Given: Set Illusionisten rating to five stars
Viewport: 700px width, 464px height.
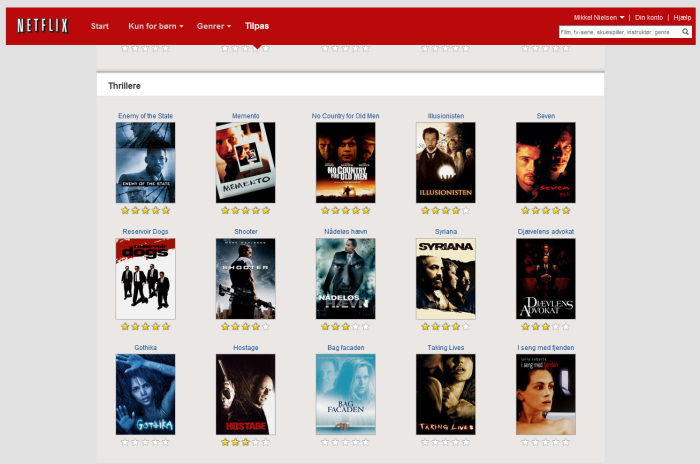Looking at the screenshot, I should (x=466, y=210).
